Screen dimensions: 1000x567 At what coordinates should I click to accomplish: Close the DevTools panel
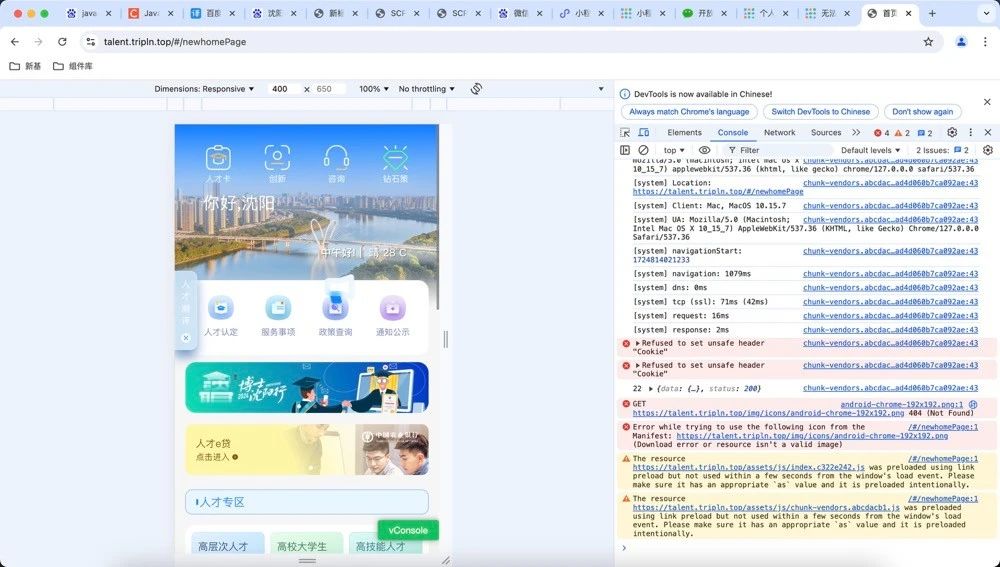click(988, 133)
